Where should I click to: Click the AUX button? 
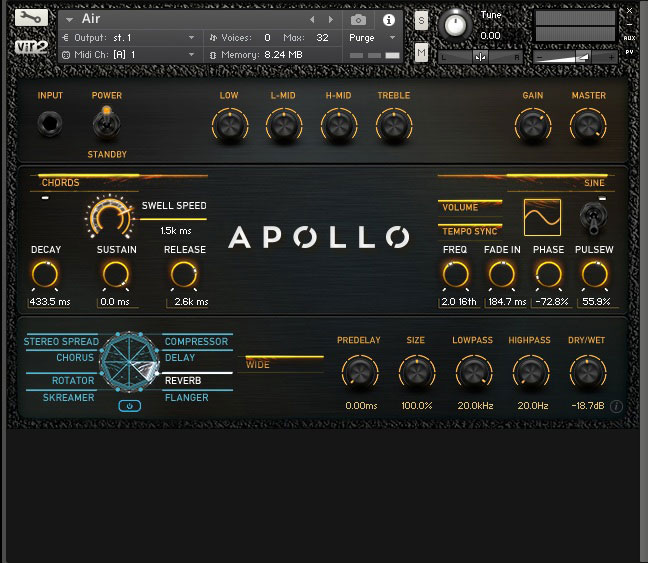[x=629, y=38]
